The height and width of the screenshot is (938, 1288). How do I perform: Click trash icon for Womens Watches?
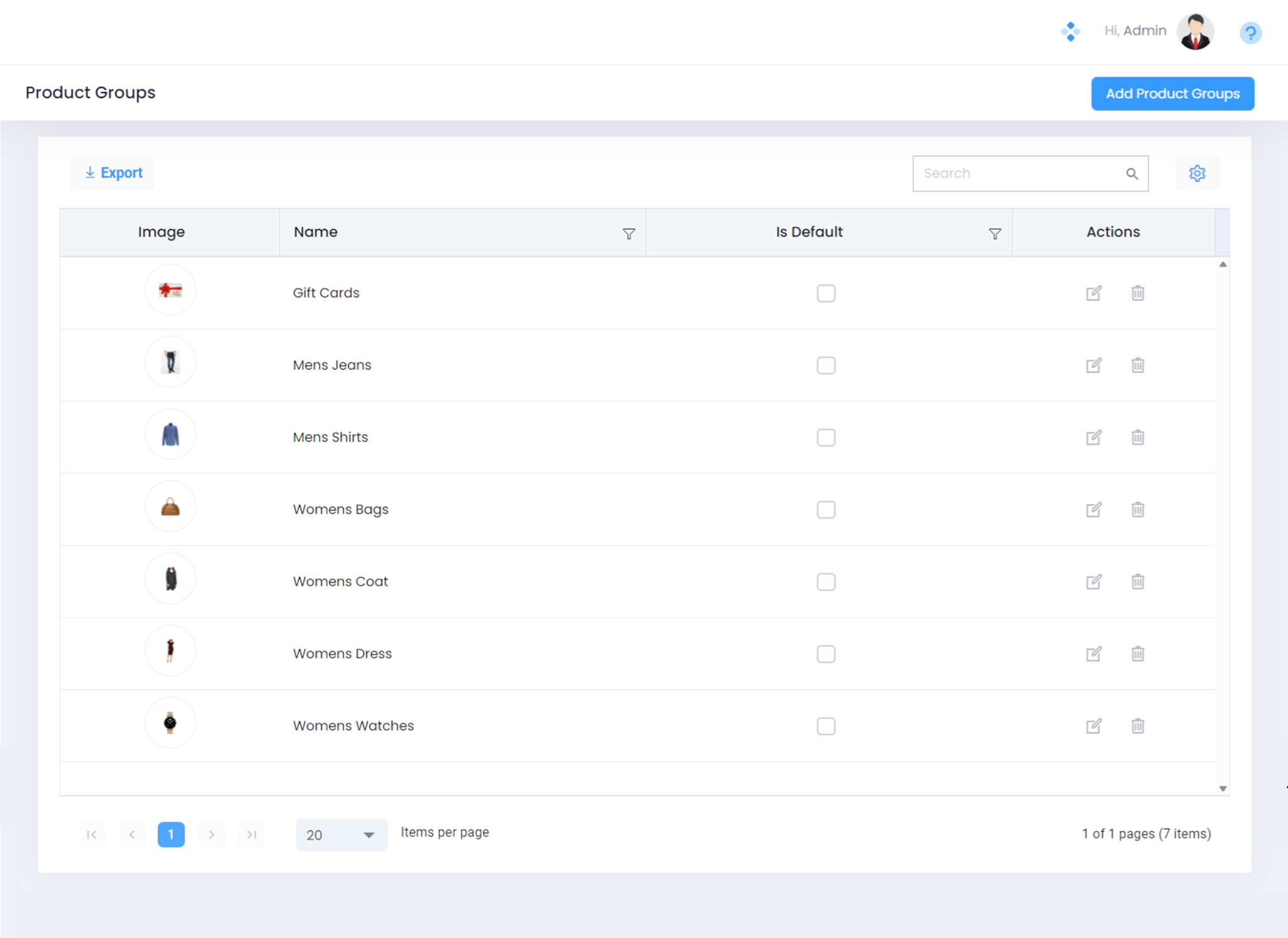(x=1137, y=726)
